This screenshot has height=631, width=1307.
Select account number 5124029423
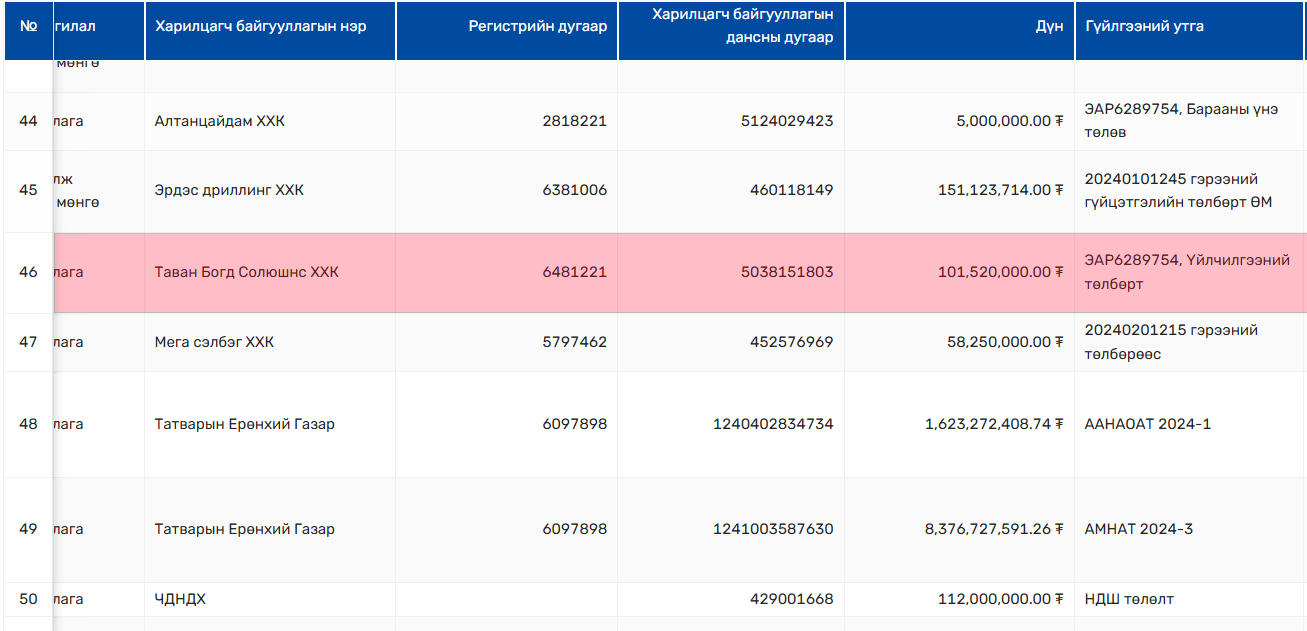pos(787,121)
